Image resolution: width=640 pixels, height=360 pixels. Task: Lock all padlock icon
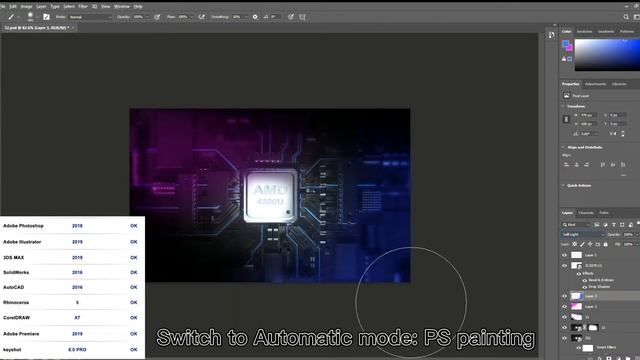605,244
